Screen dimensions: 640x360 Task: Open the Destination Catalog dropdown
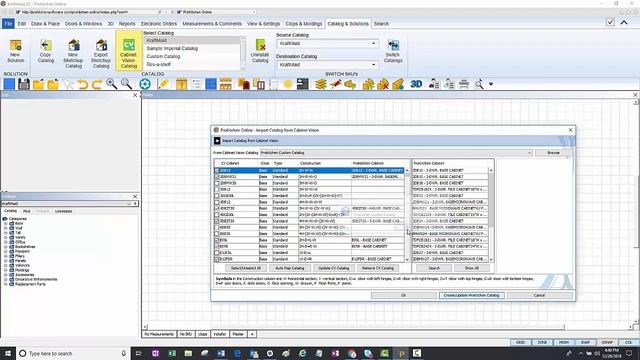click(373, 64)
